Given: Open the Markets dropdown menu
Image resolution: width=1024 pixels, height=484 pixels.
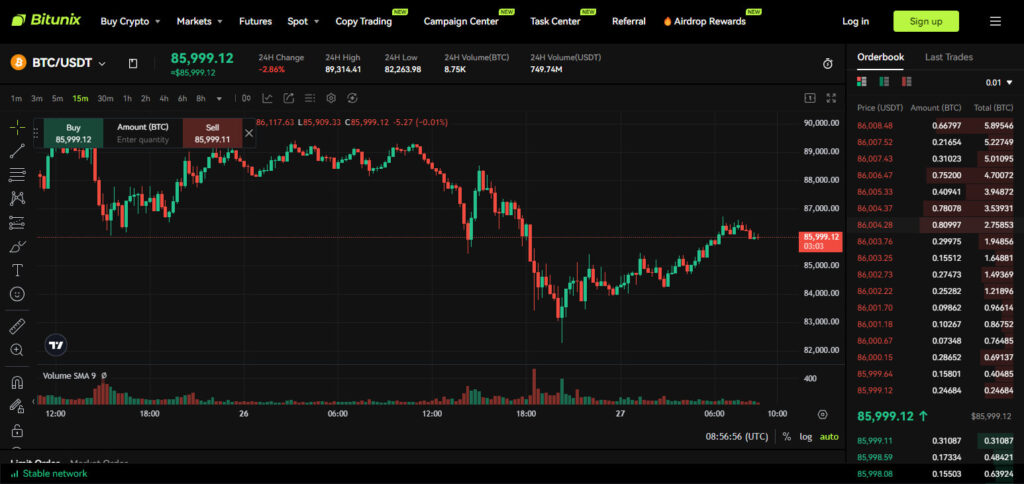Looking at the screenshot, I should click(x=199, y=22).
